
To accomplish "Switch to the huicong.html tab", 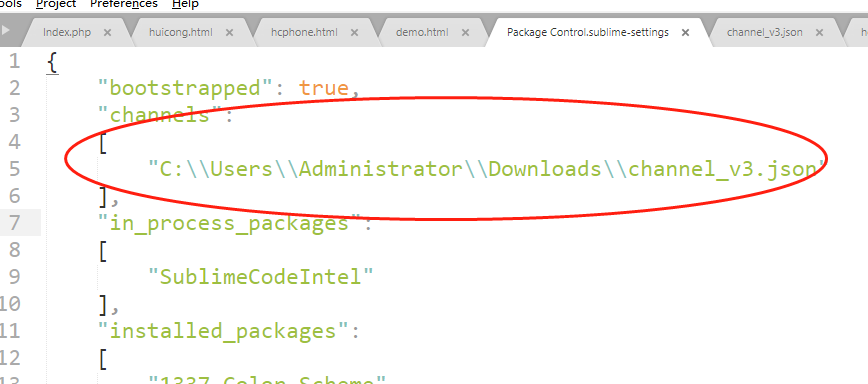I will [x=181, y=33].
